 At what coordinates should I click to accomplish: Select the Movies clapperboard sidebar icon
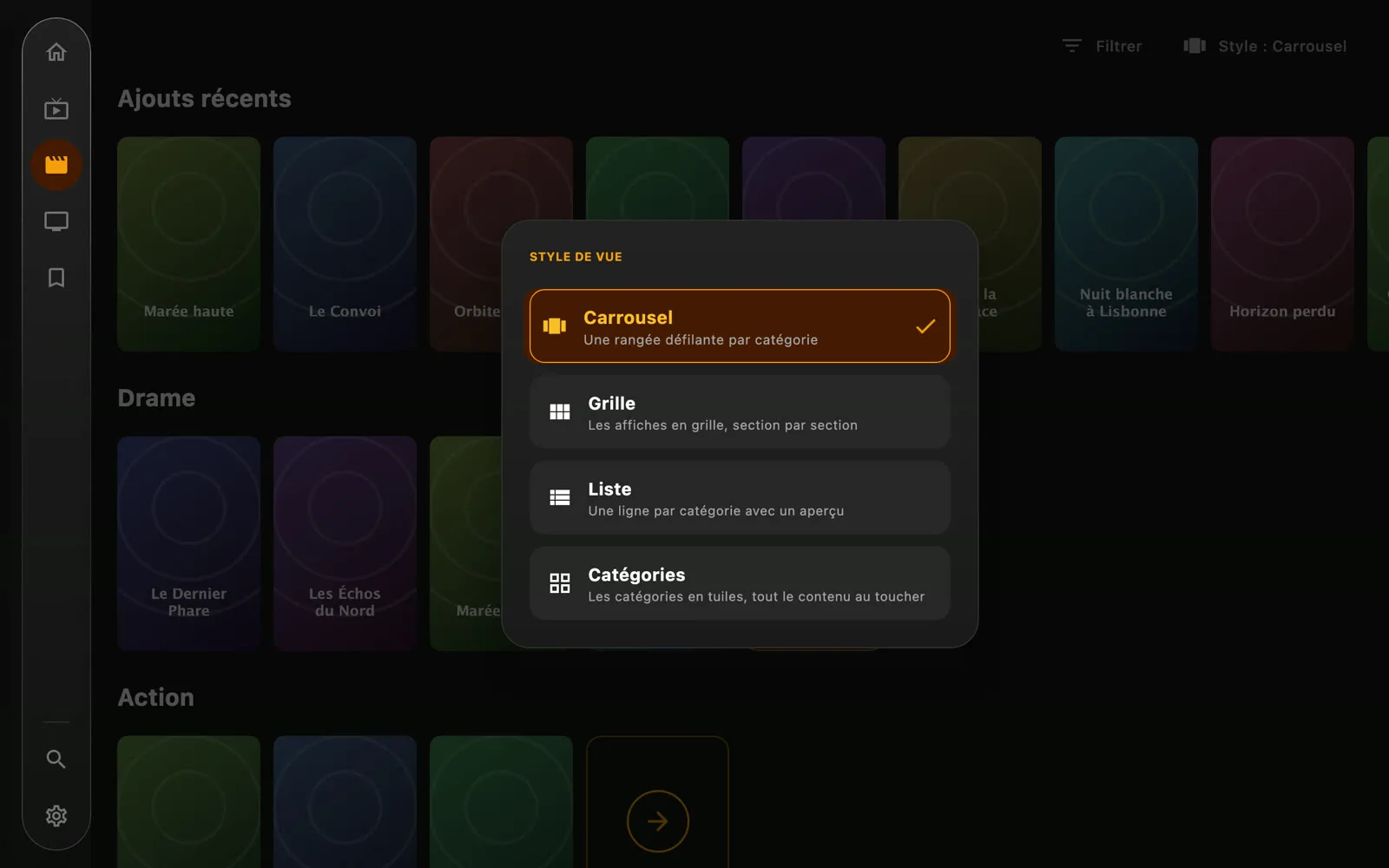(x=56, y=165)
